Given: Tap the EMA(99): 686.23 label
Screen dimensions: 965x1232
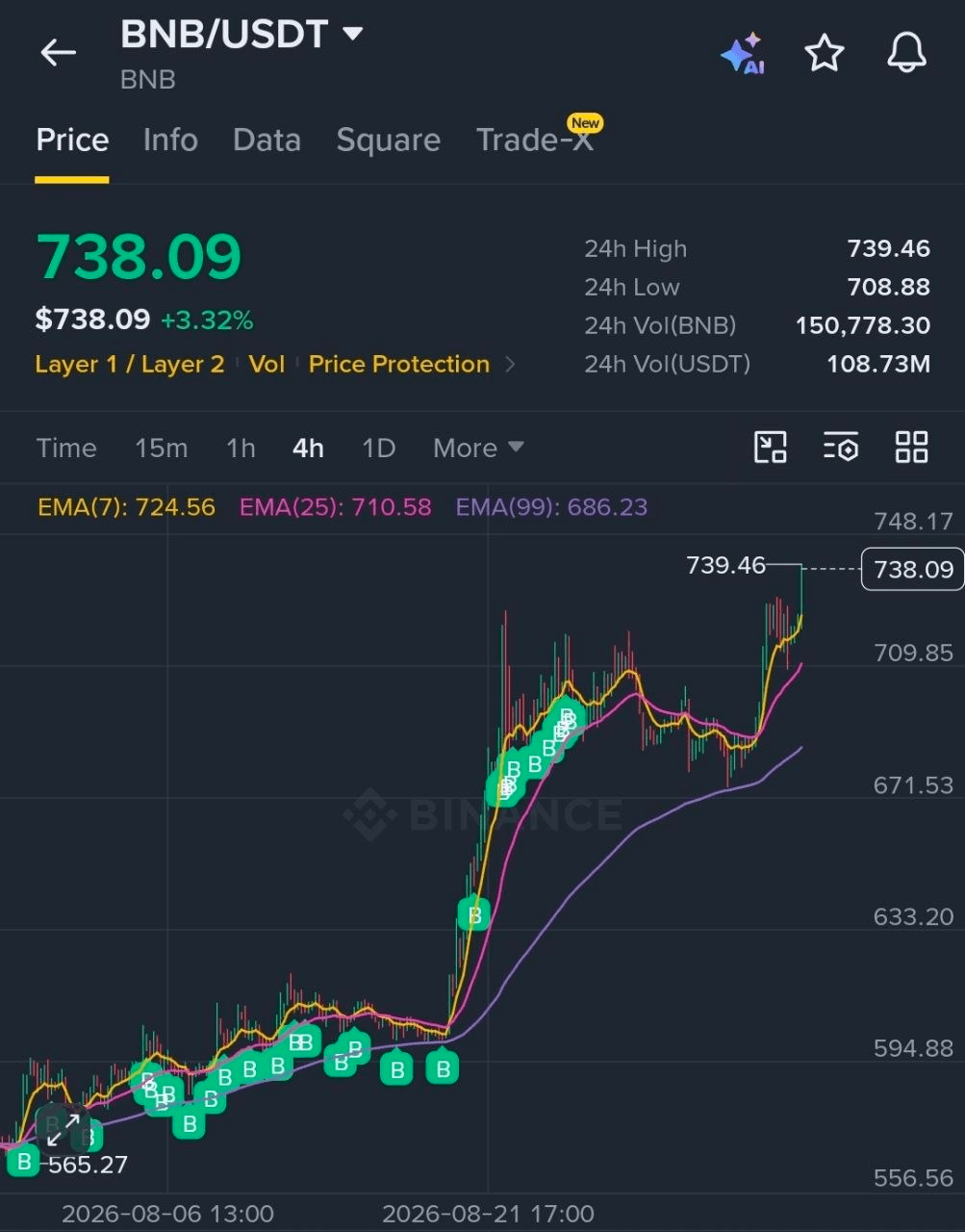Looking at the screenshot, I should pyautogui.click(x=551, y=507).
